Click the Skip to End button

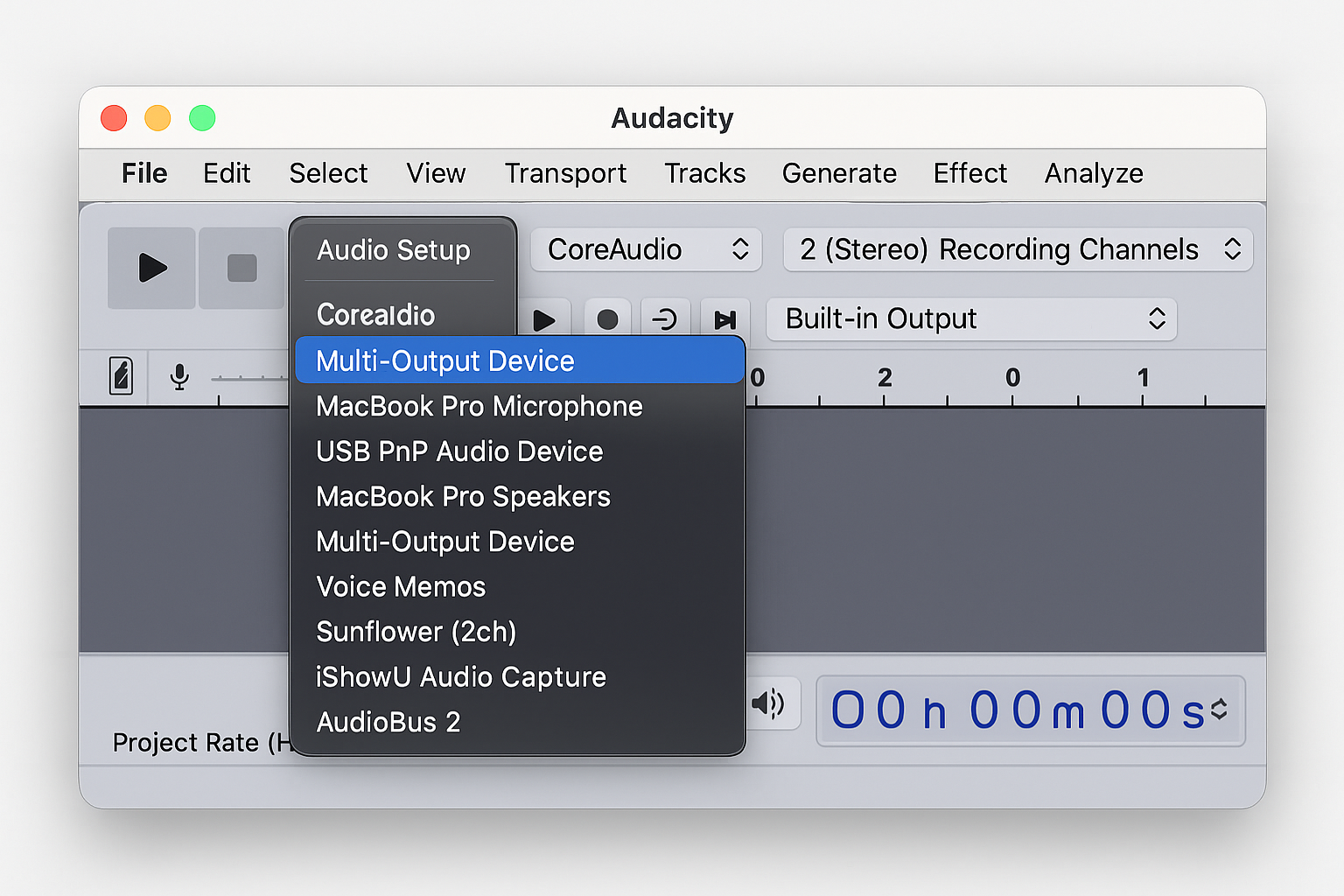[724, 318]
